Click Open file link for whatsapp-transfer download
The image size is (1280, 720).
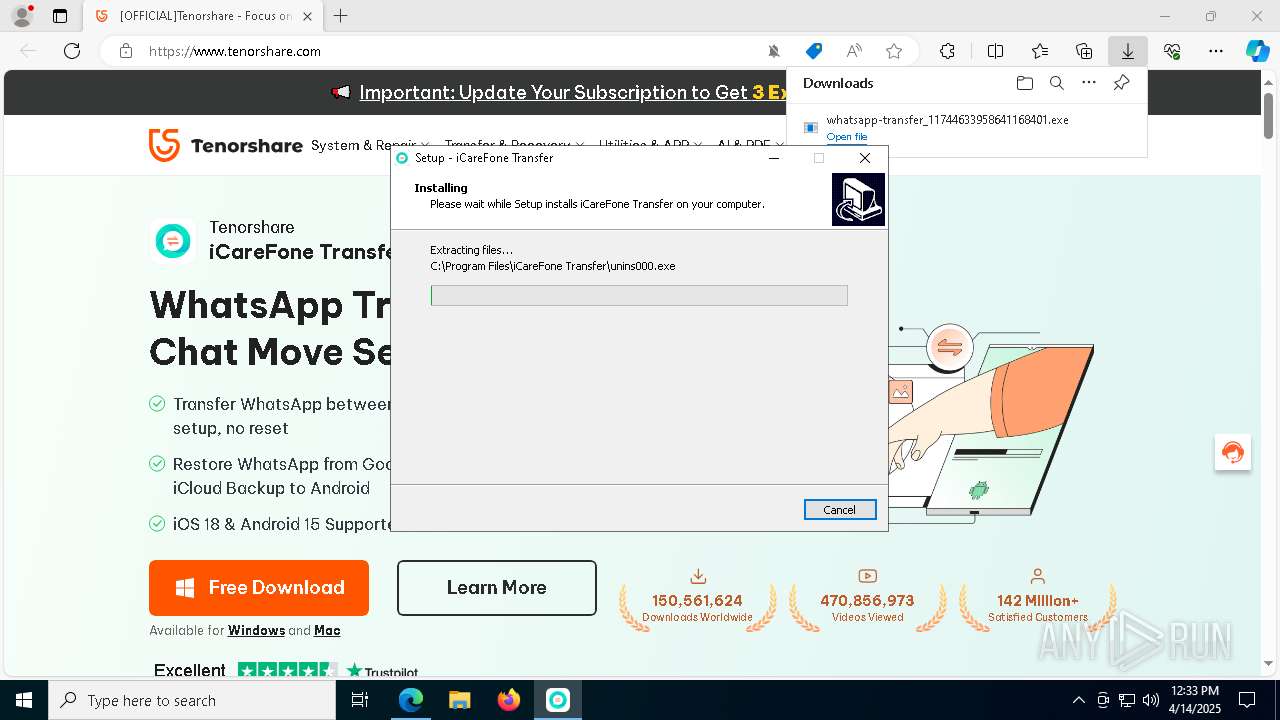[x=847, y=137]
